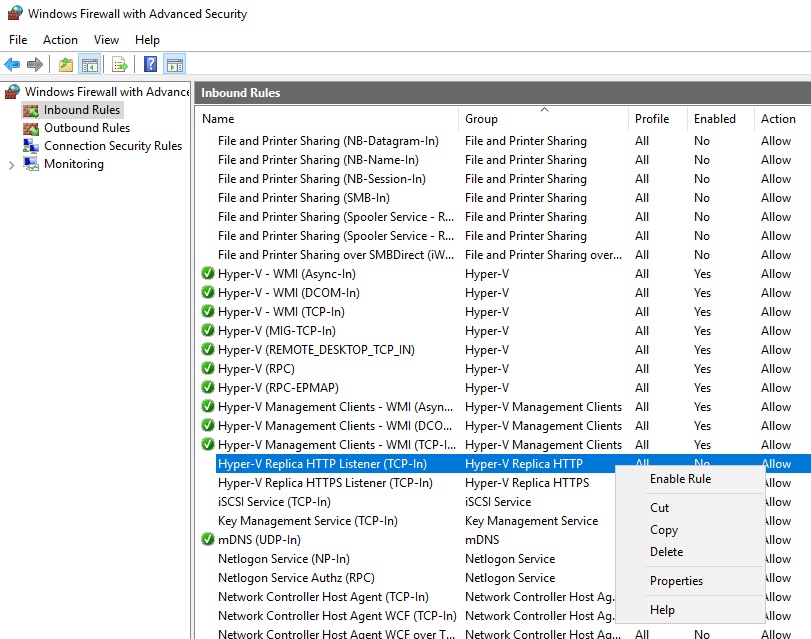The image size is (811, 639).
Task: Open the File menu
Action: pyautogui.click(x=18, y=40)
